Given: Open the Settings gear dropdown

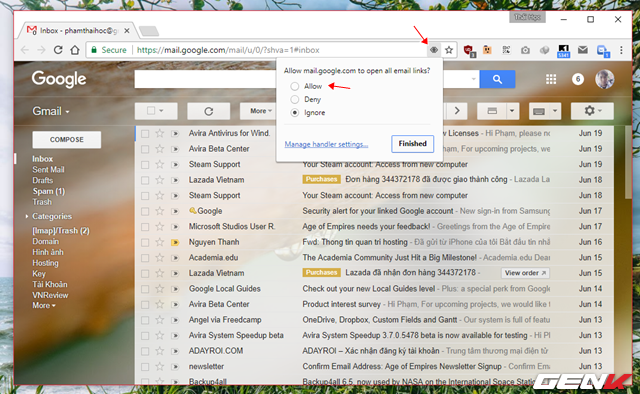Looking at the screenshot, I should pyautogui.click(x=592, y=111).
